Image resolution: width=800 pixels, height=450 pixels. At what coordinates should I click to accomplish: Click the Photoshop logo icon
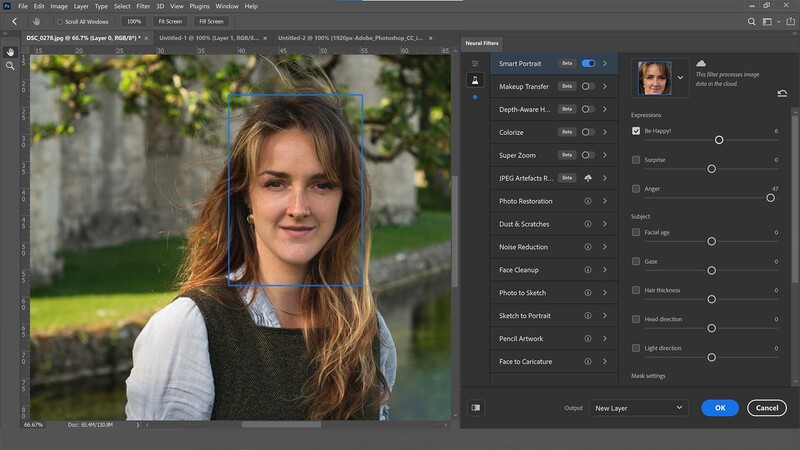click(7, 6)
